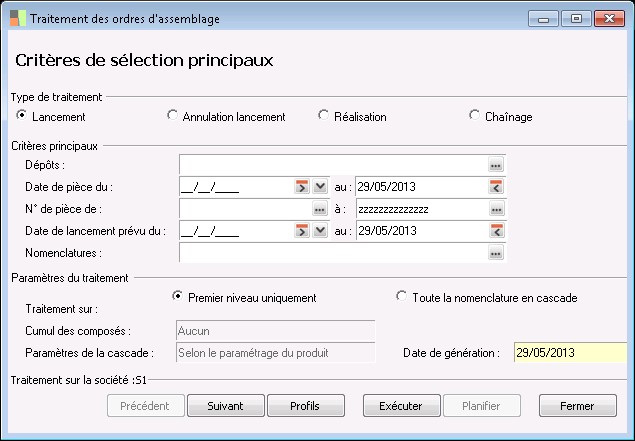The width and height of the screenshot is (635, 441).
Task: Enable 'Toute la nomenclature en cascade'
Action: pos(402,296)
